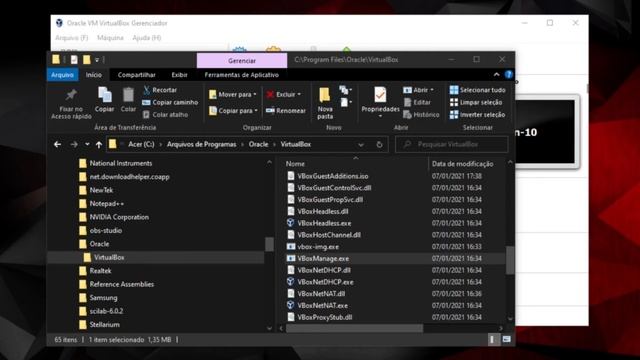The image size is (640, 360).
Task: Select the Realtek folder in tree
Action: 100,271
